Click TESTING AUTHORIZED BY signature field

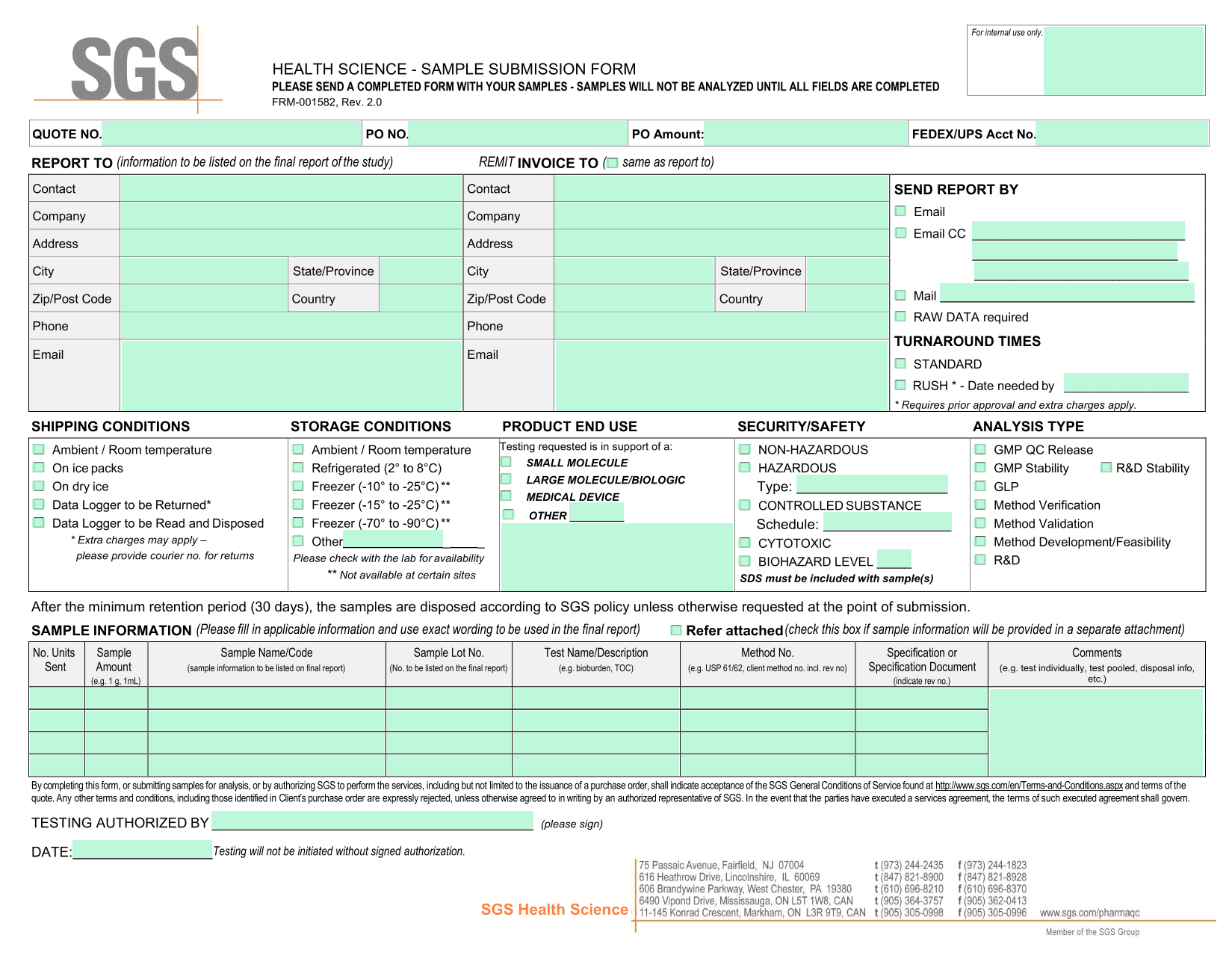pyautogui.click(x=372, y=821)
